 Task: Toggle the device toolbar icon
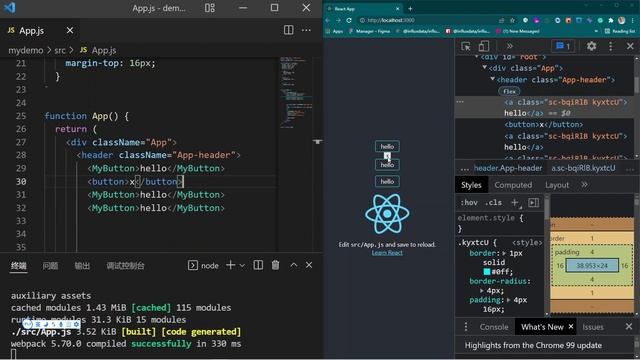coord(484,46)
